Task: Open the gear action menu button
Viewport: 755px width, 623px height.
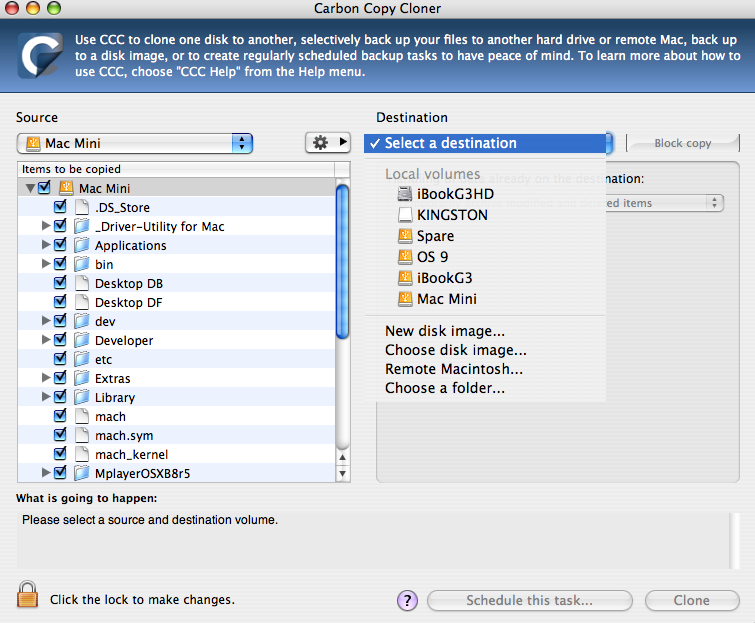Action: 328,143
